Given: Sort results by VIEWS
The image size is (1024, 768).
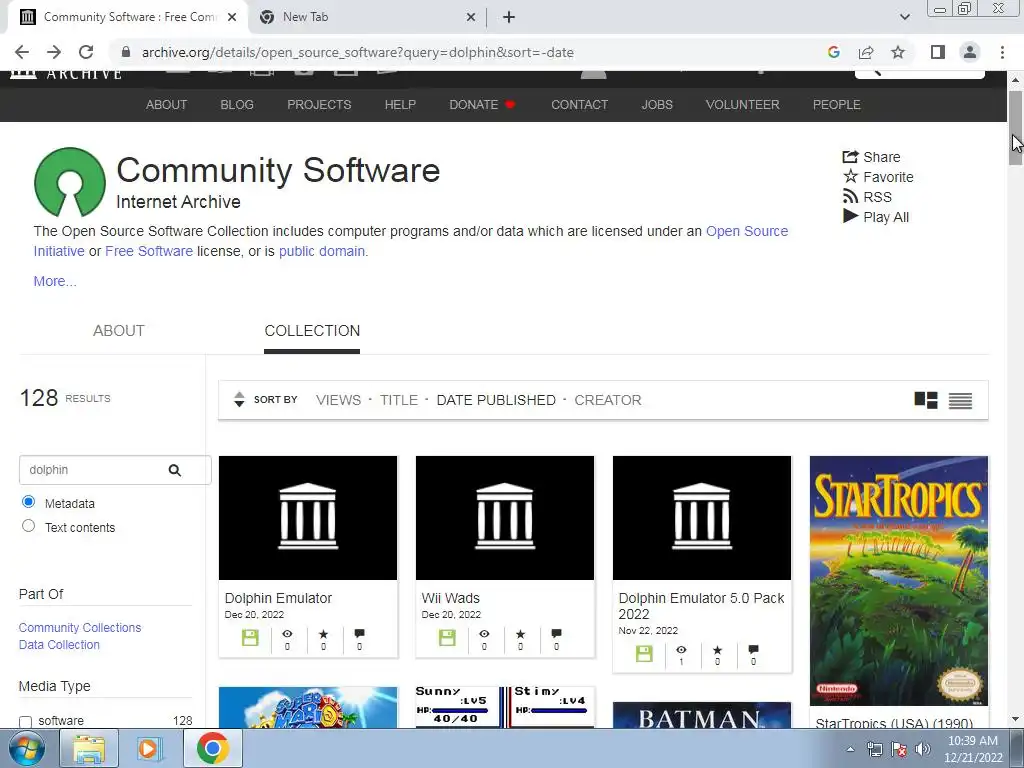Looking at the screenshot, I should click(x=338, y=400).
